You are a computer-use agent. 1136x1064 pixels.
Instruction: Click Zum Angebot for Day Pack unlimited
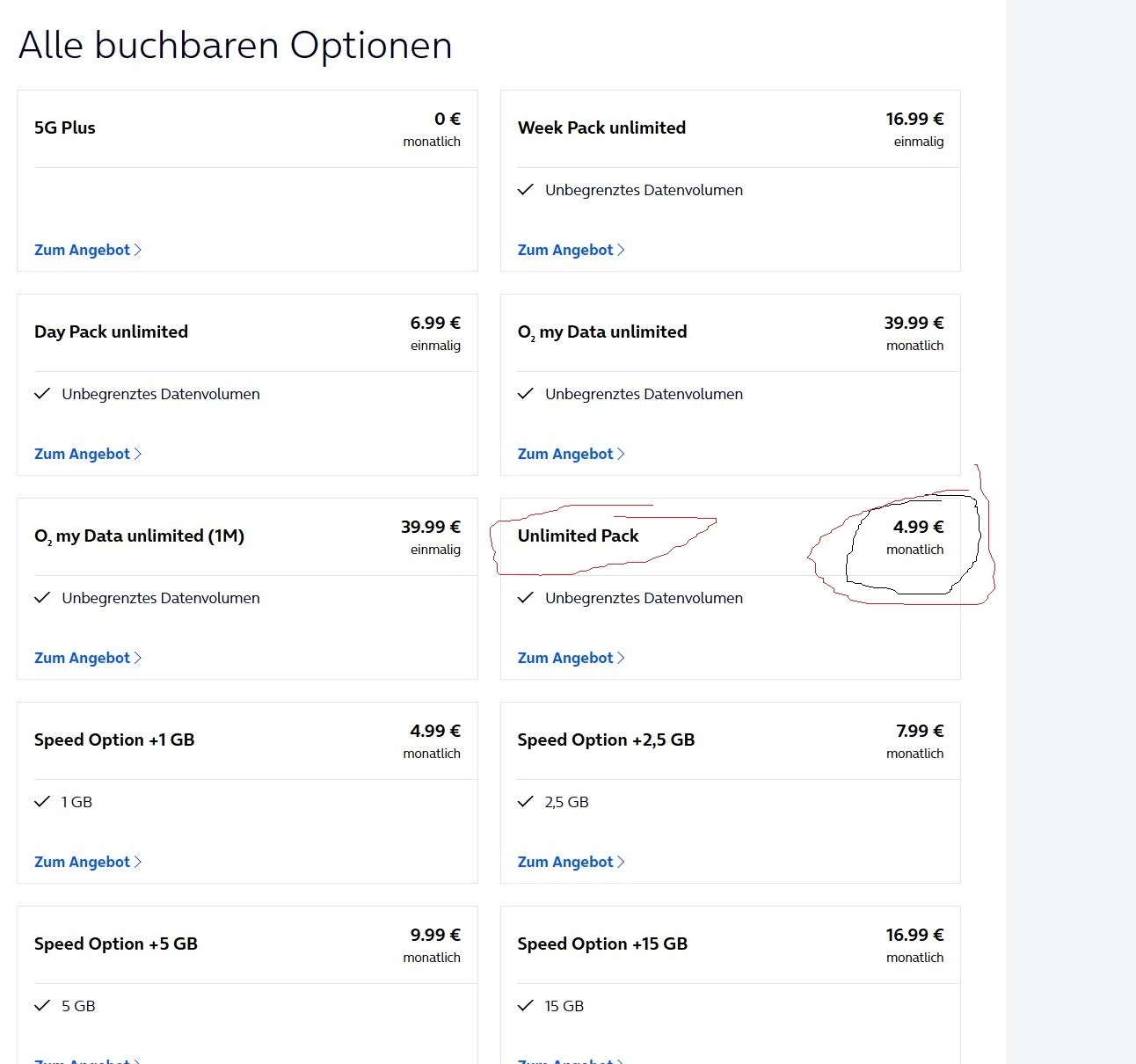(82, 454)
